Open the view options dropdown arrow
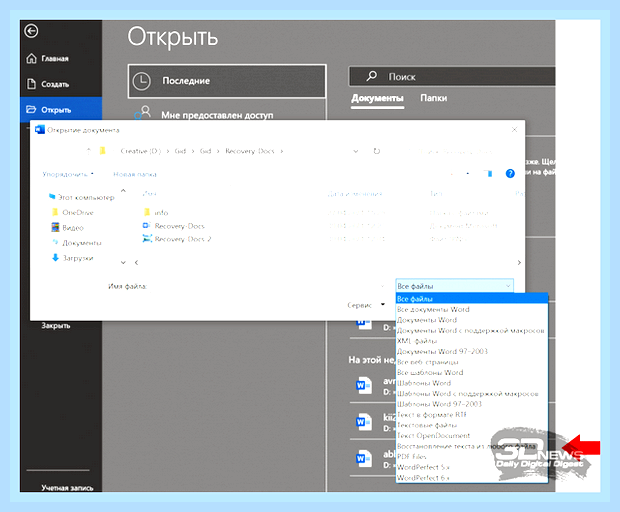Viewport: 620px width, 512px height. tap(468, 174)
